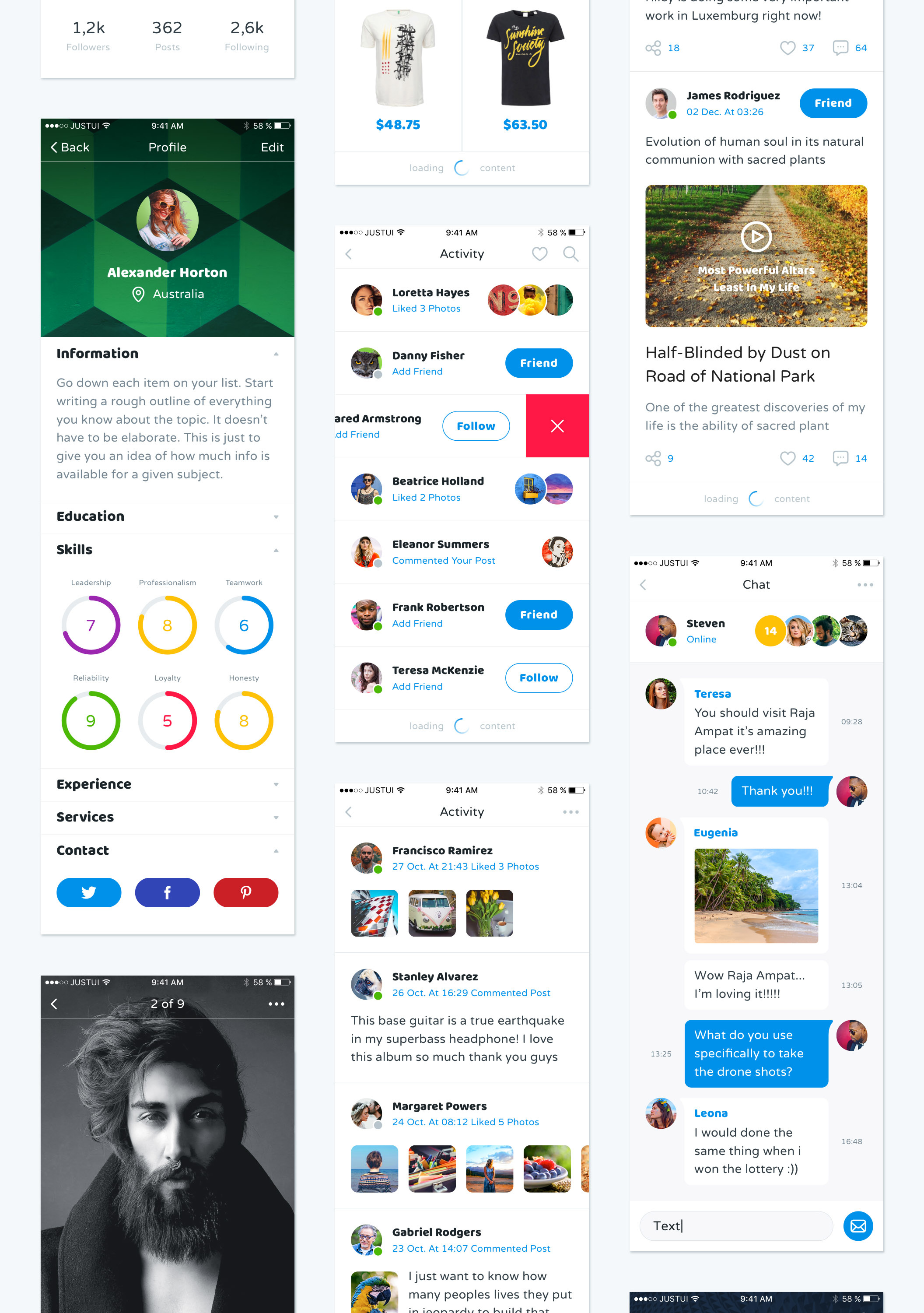Open three-dots menu in Chat header

[865, 584]
